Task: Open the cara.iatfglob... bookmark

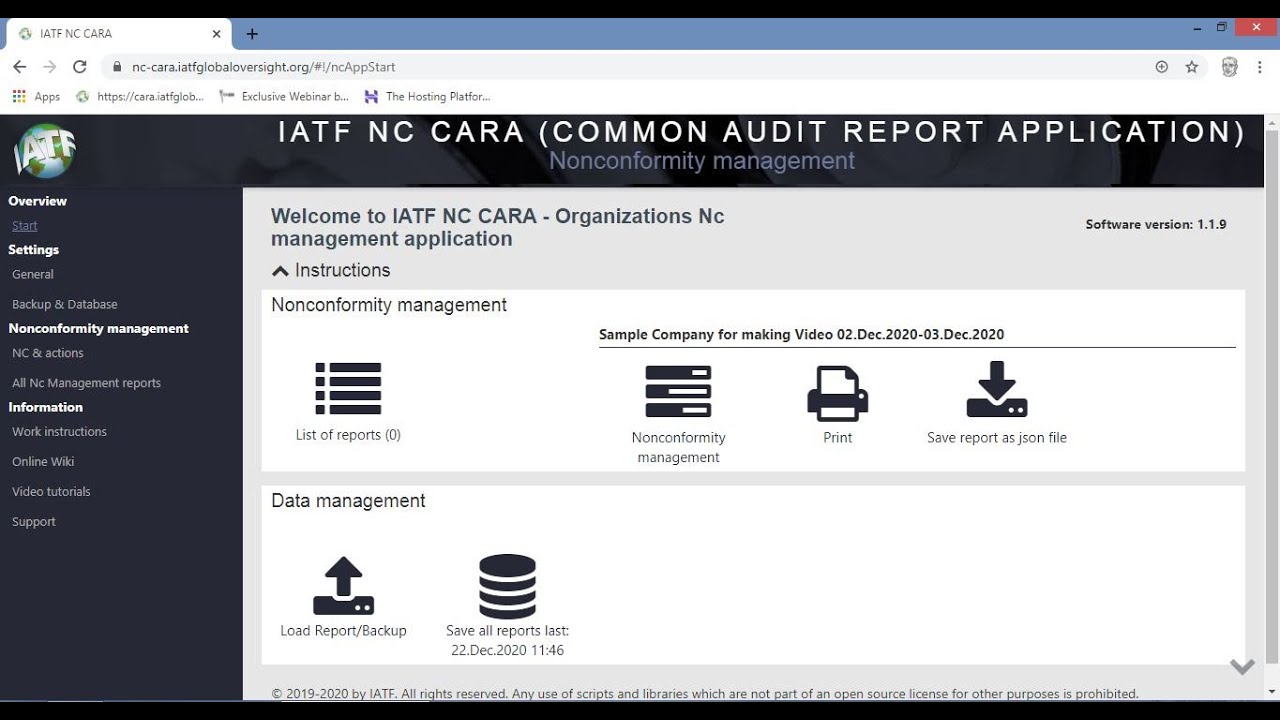Action: pyautogui.click(x=139, y=97)
